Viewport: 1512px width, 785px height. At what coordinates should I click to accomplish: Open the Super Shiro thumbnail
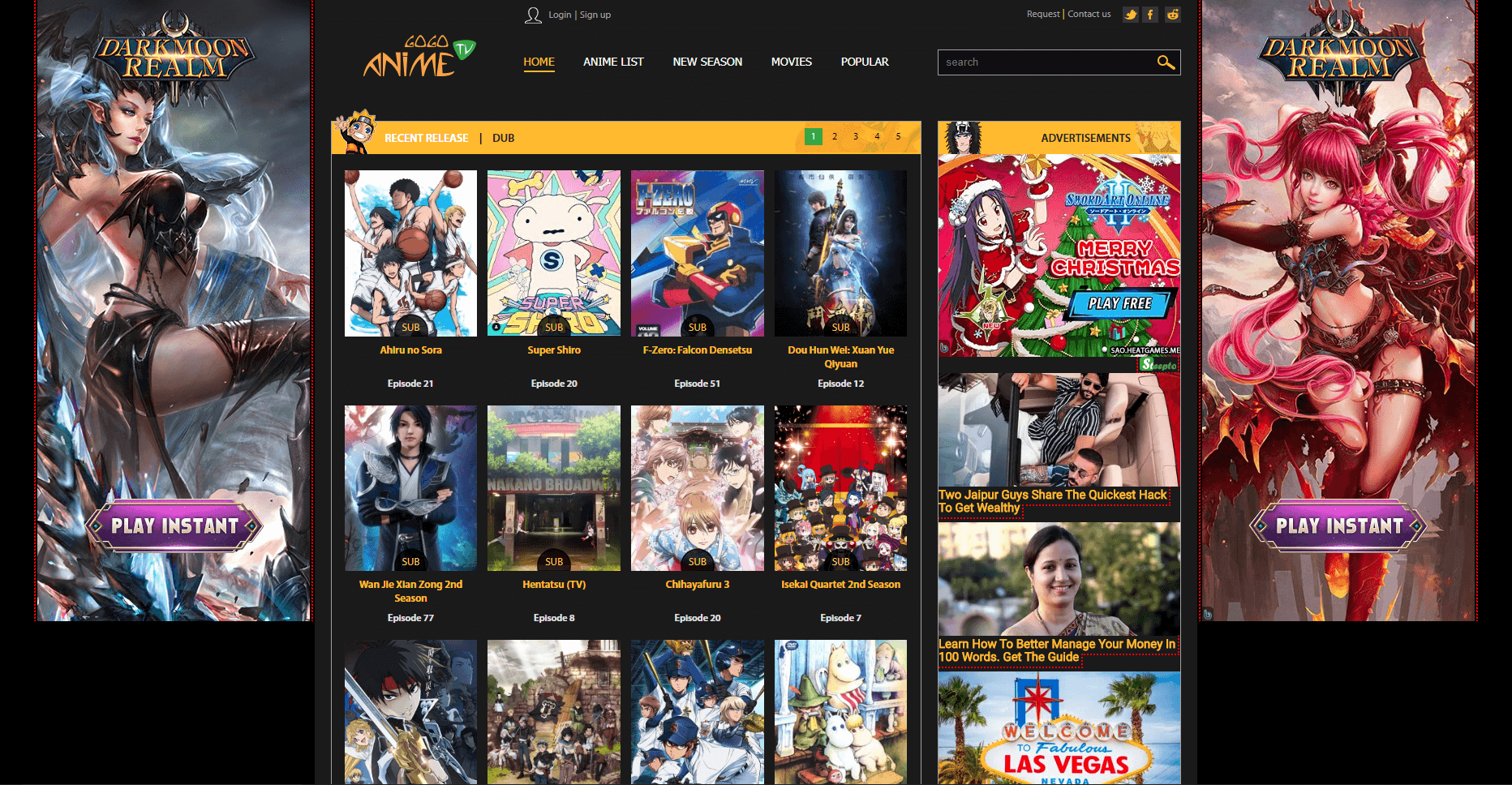coord(553,252)
